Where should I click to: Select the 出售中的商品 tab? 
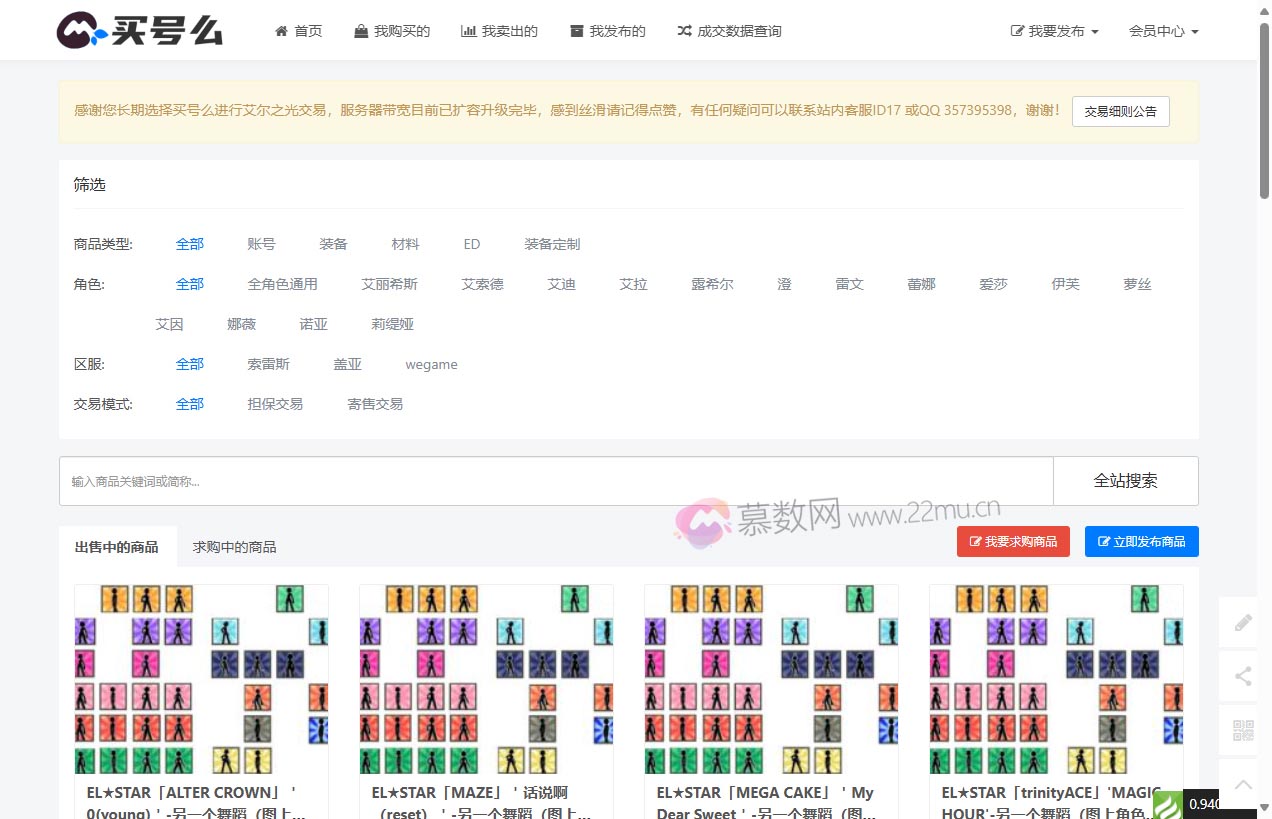117,547
